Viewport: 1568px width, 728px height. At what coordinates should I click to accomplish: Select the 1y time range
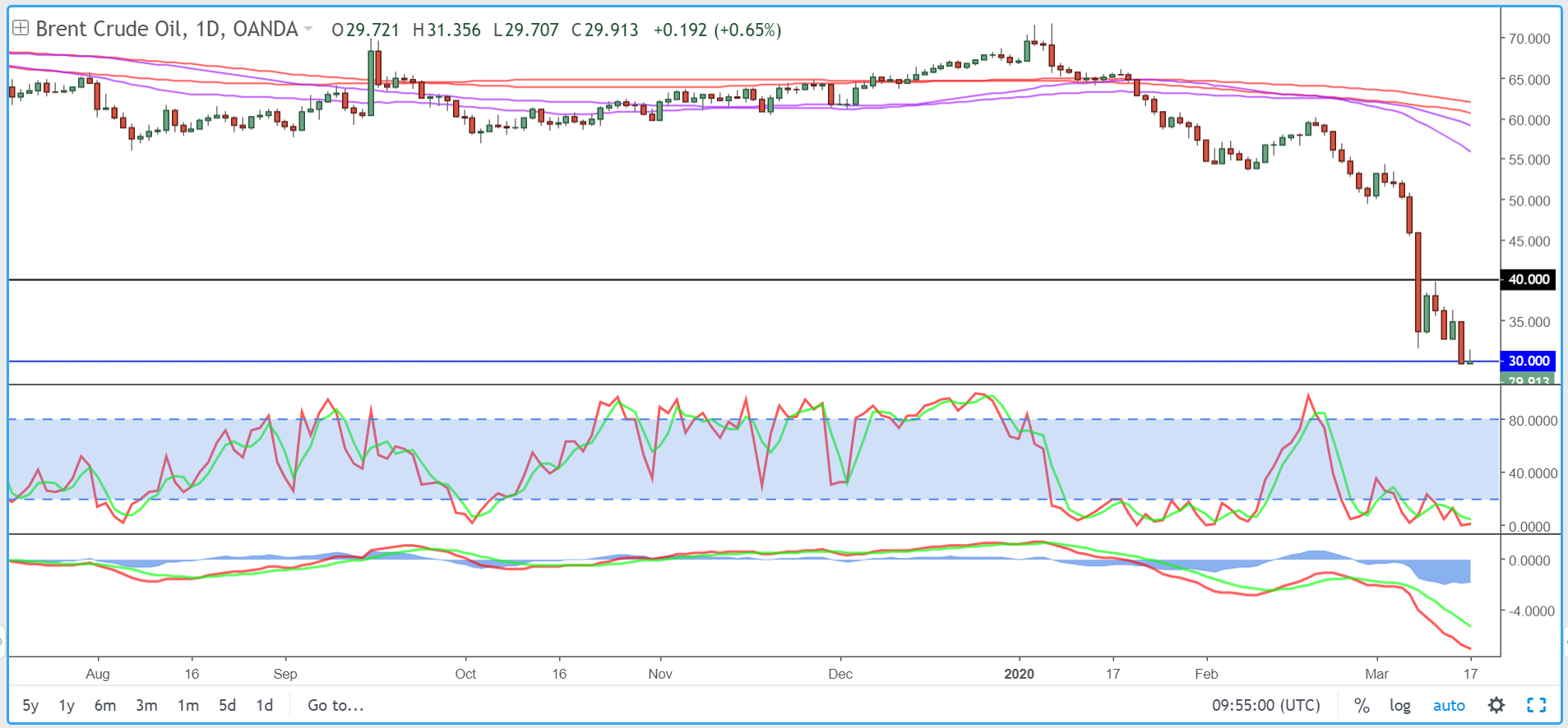pyautogui.click(x=67, y=705)
